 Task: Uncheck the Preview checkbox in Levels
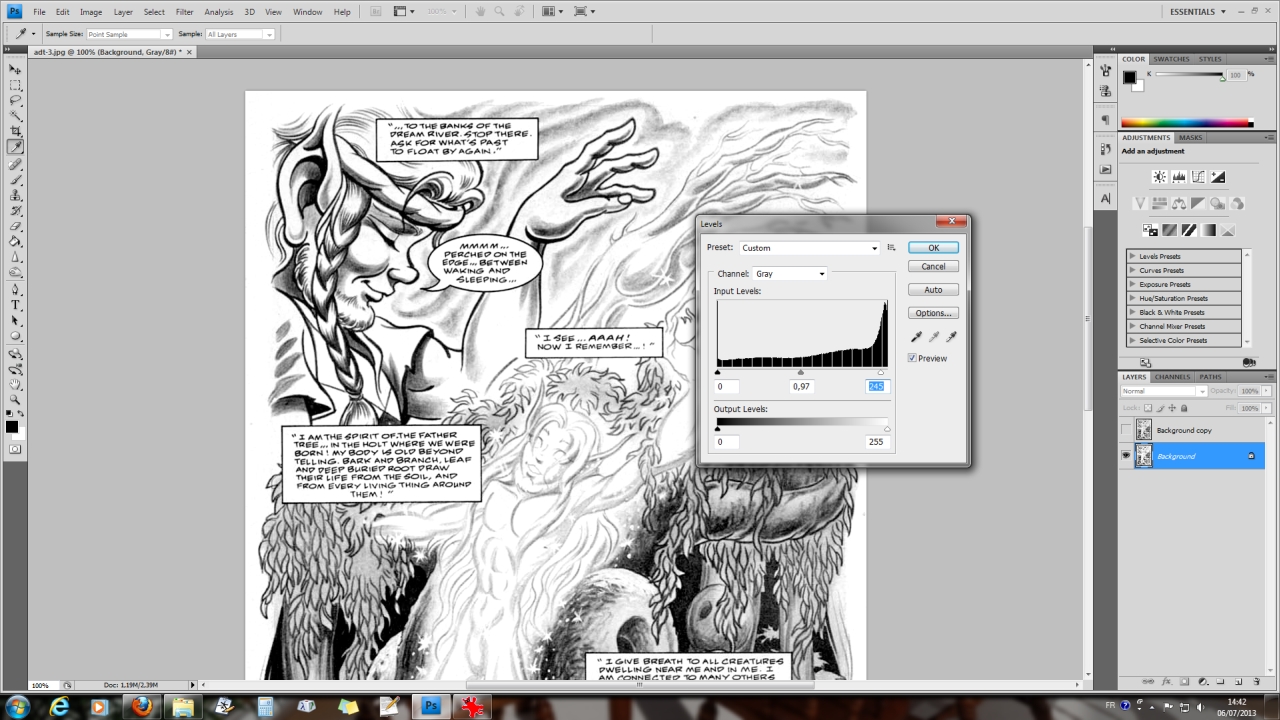[x=913, y=358]
